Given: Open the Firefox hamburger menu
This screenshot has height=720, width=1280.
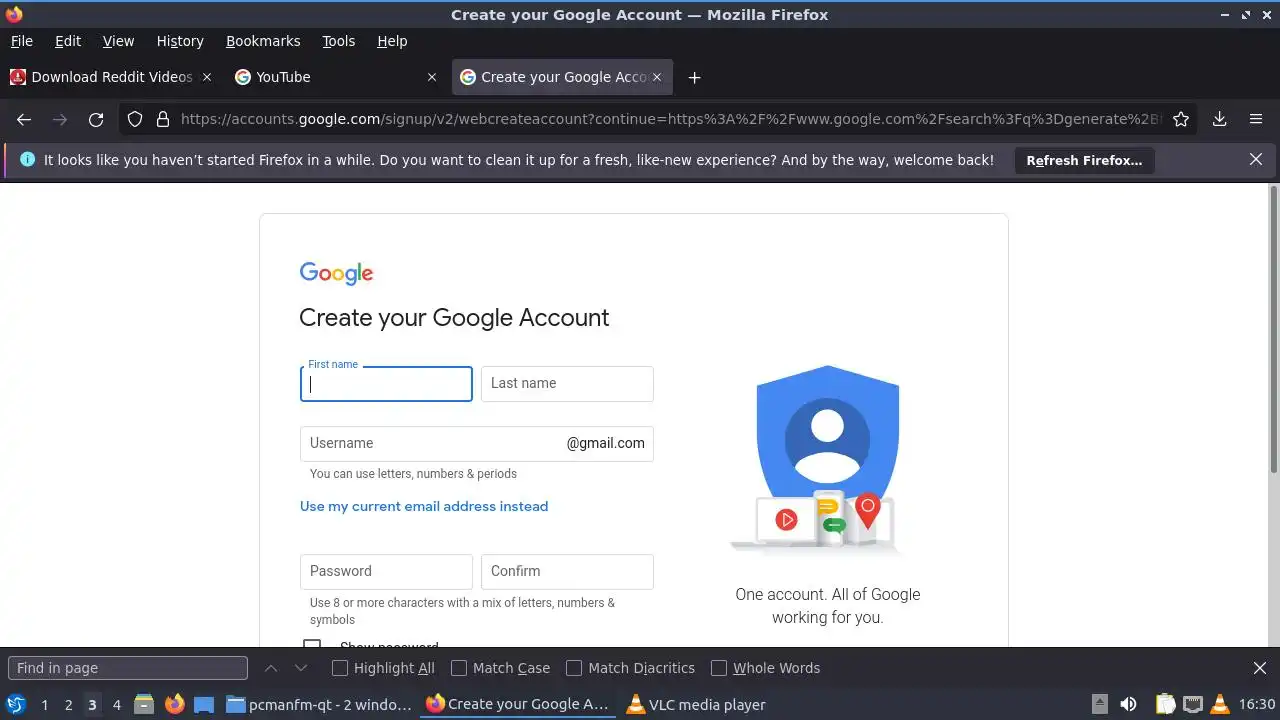Looking at the screenshot, I should coord(1256,119).
